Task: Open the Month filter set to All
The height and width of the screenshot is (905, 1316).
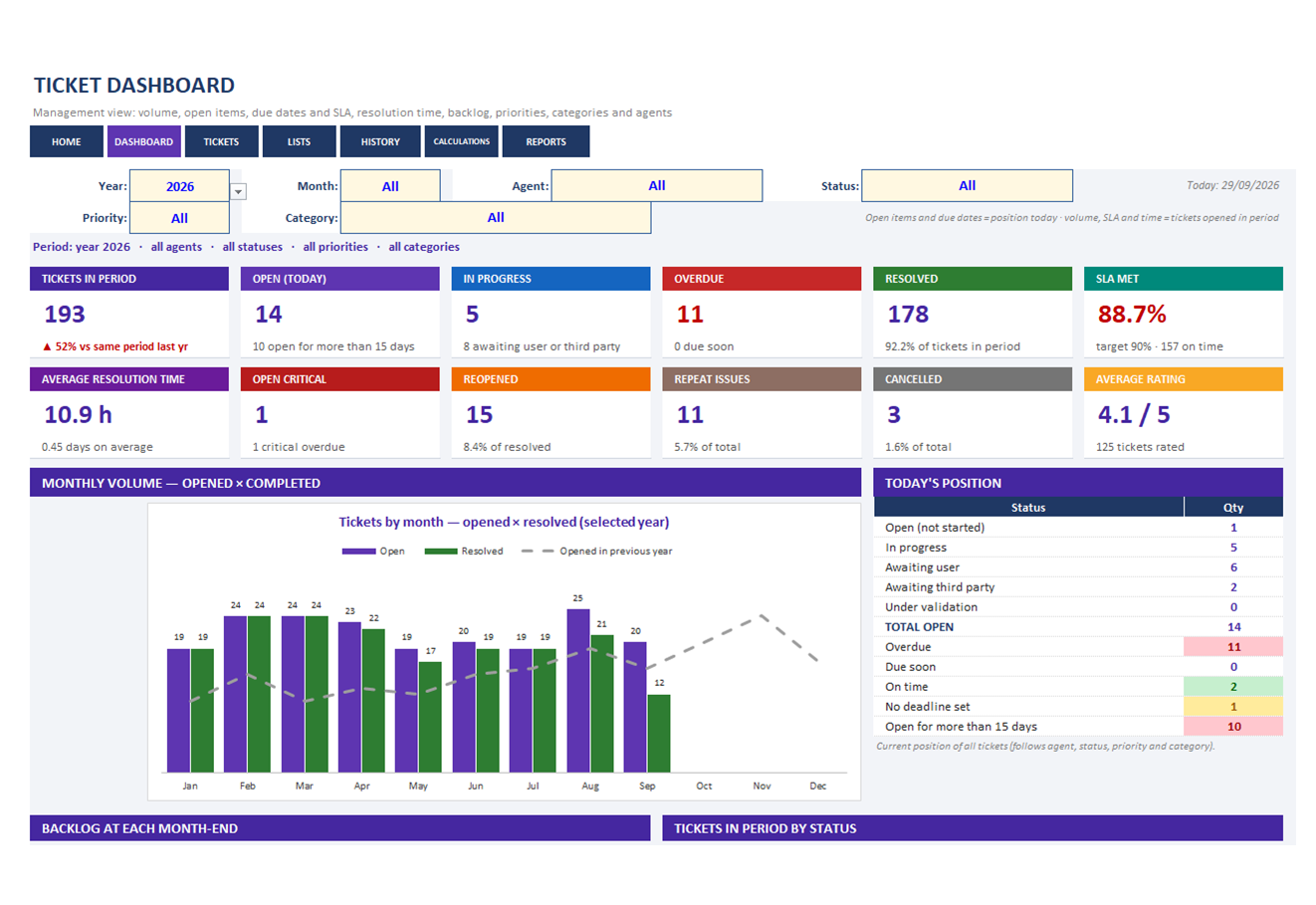Action: (390, 186)
